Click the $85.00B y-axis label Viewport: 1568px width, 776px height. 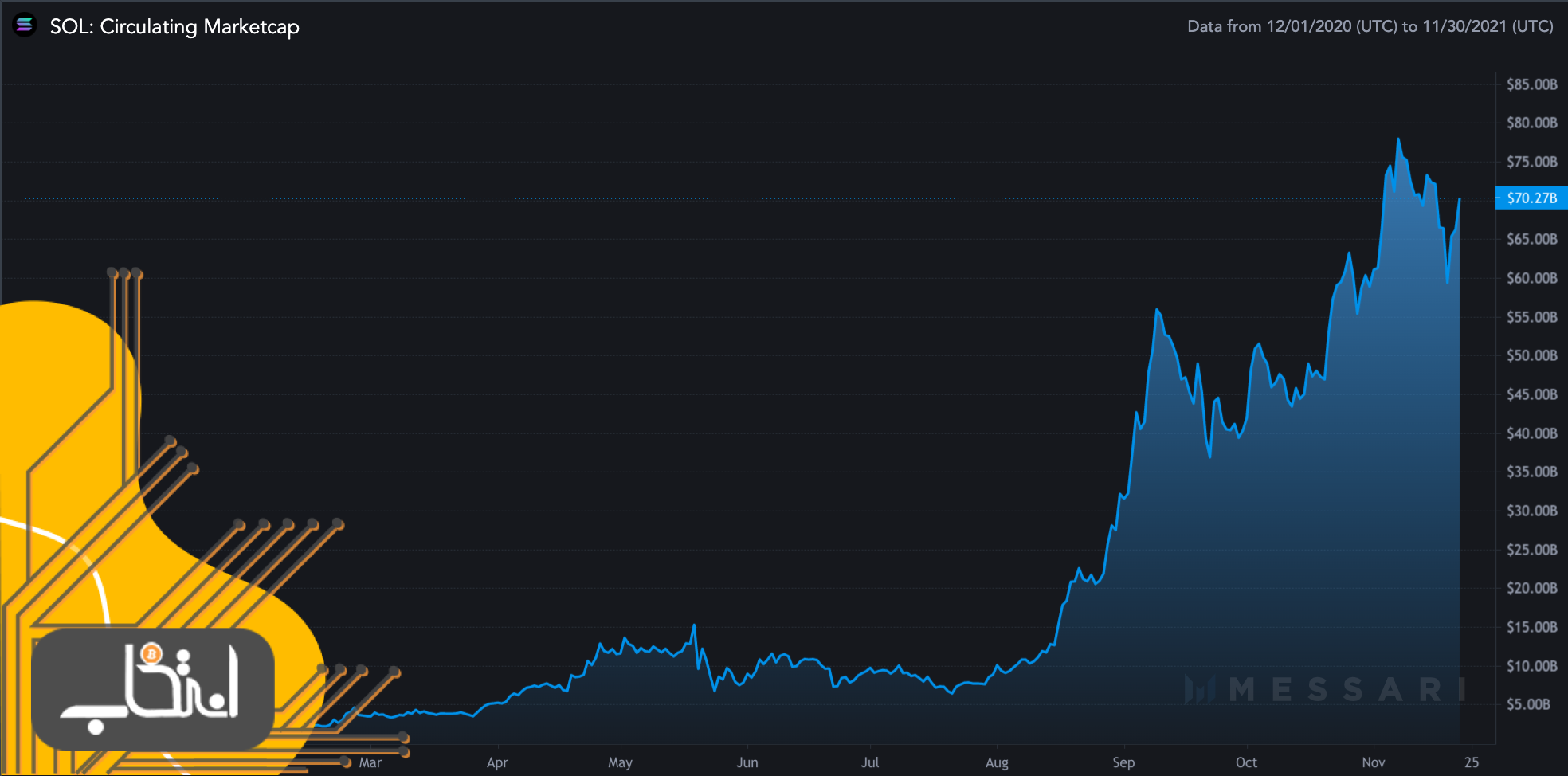tap(1531, 84)
